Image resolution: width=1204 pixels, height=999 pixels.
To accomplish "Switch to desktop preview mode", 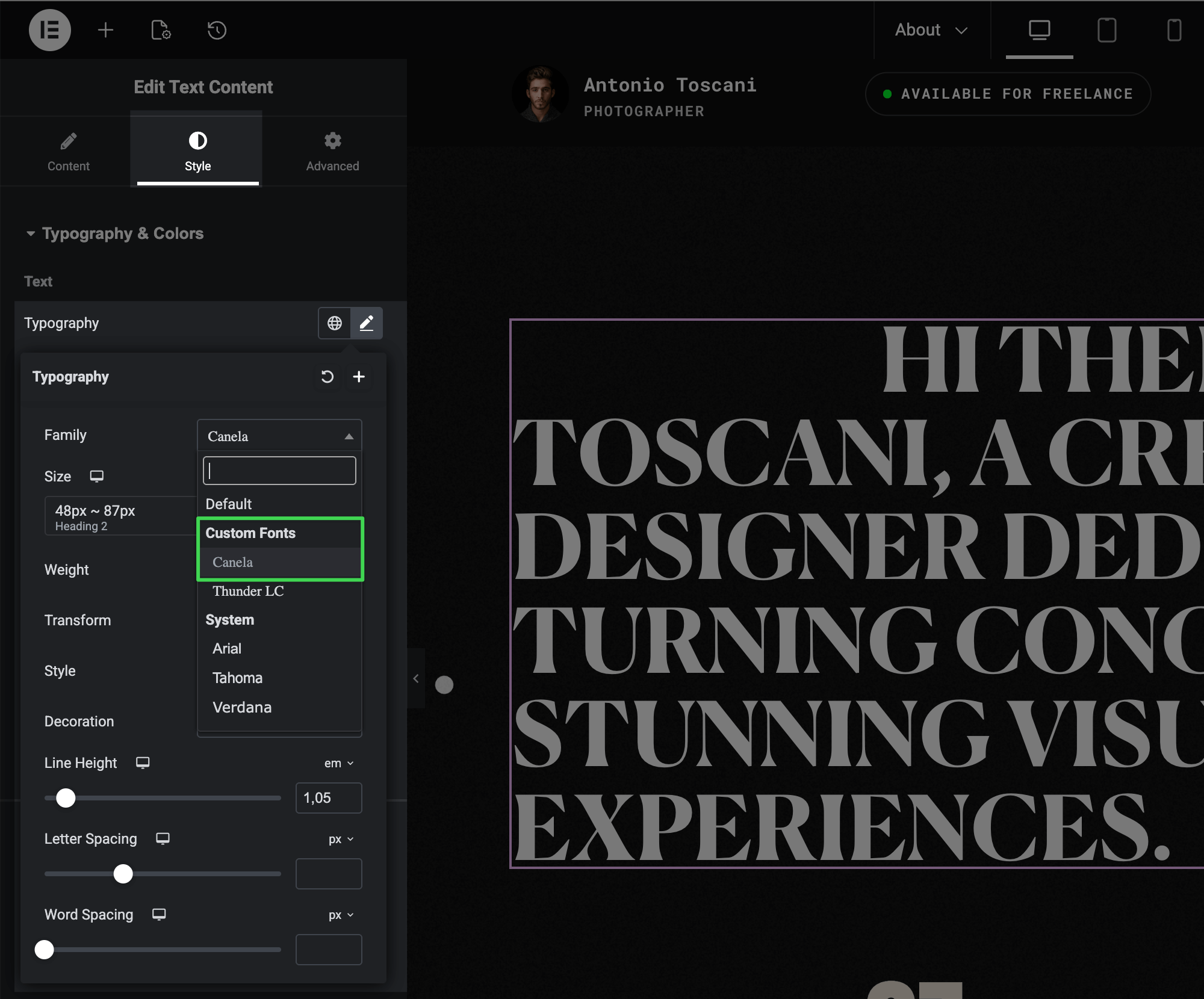I will [1039, 30].
